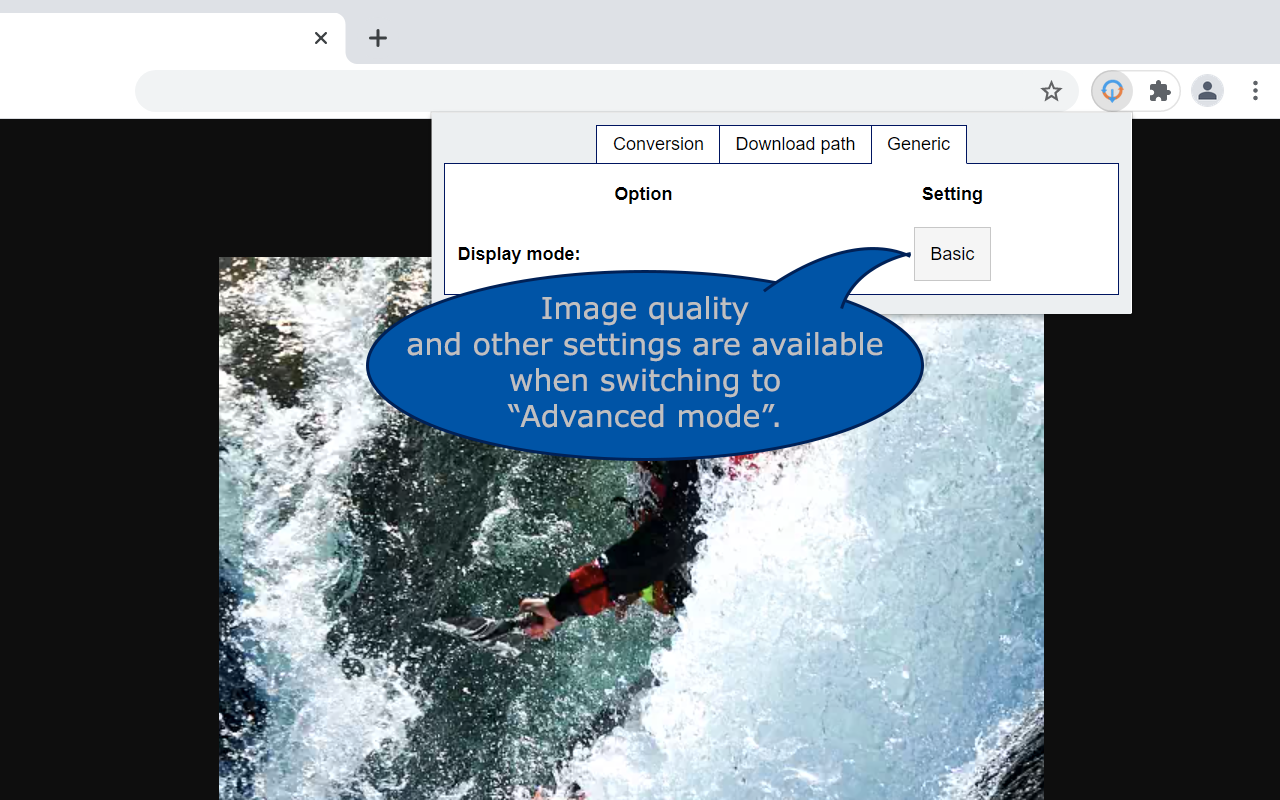Select the Generic tab
Screen dimensions: 1280x800
(x=918, y=144)
